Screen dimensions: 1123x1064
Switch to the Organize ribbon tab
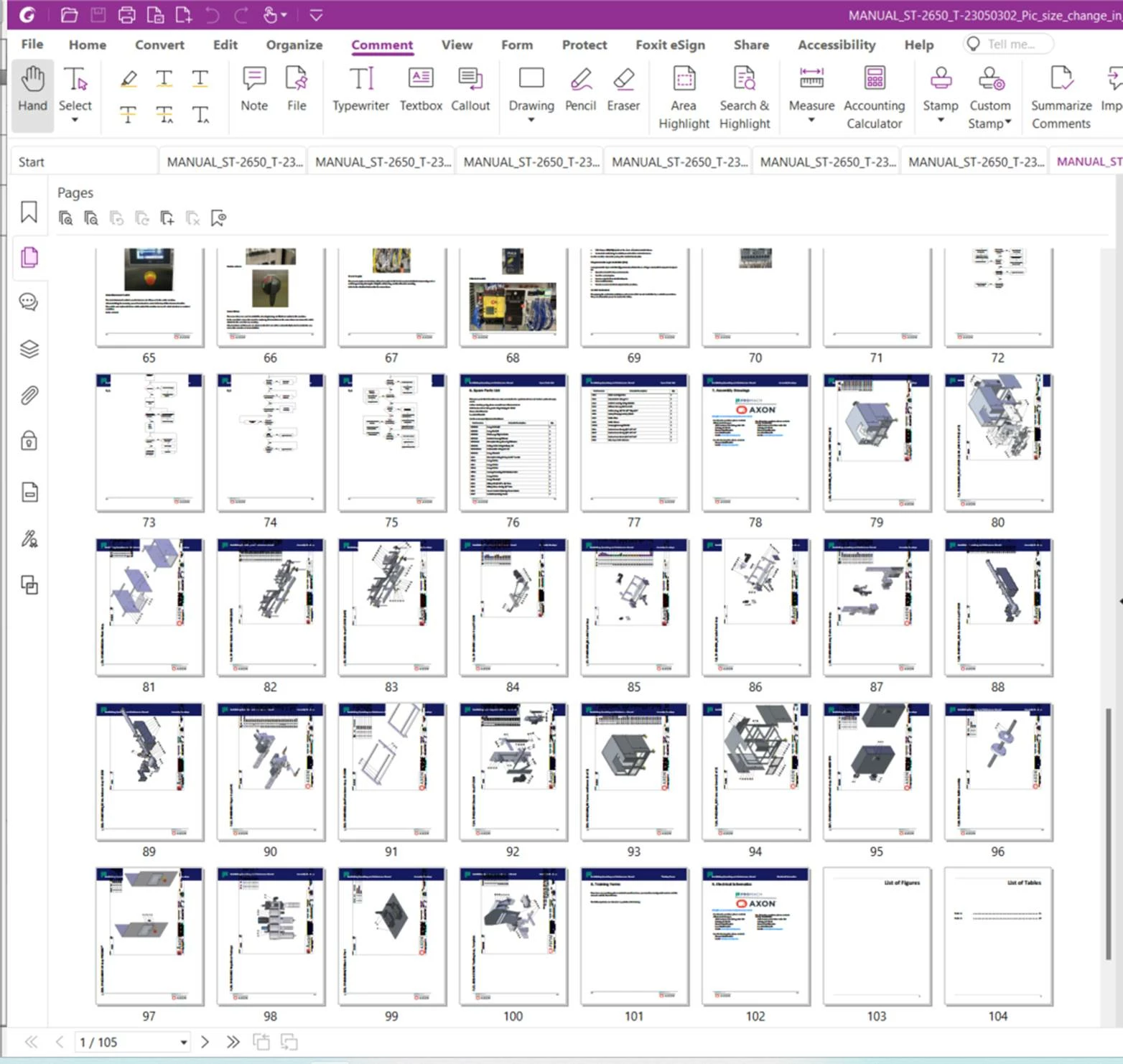click(294, 45)
